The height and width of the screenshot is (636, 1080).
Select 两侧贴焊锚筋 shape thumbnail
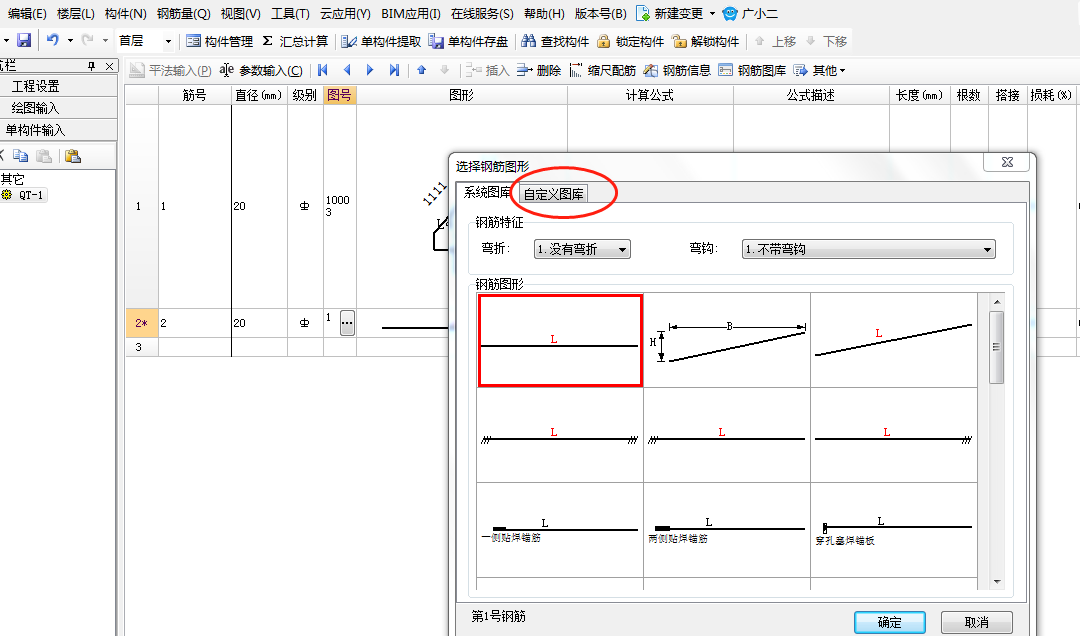click(x=727, y=530)
